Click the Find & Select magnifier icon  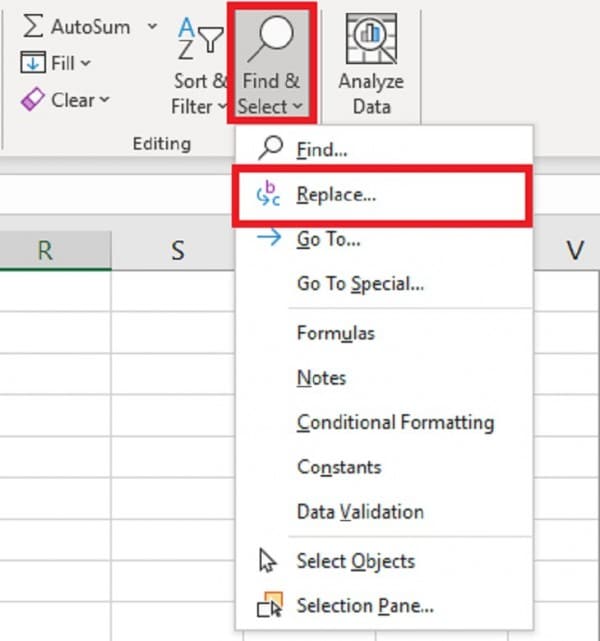(271, 39)
